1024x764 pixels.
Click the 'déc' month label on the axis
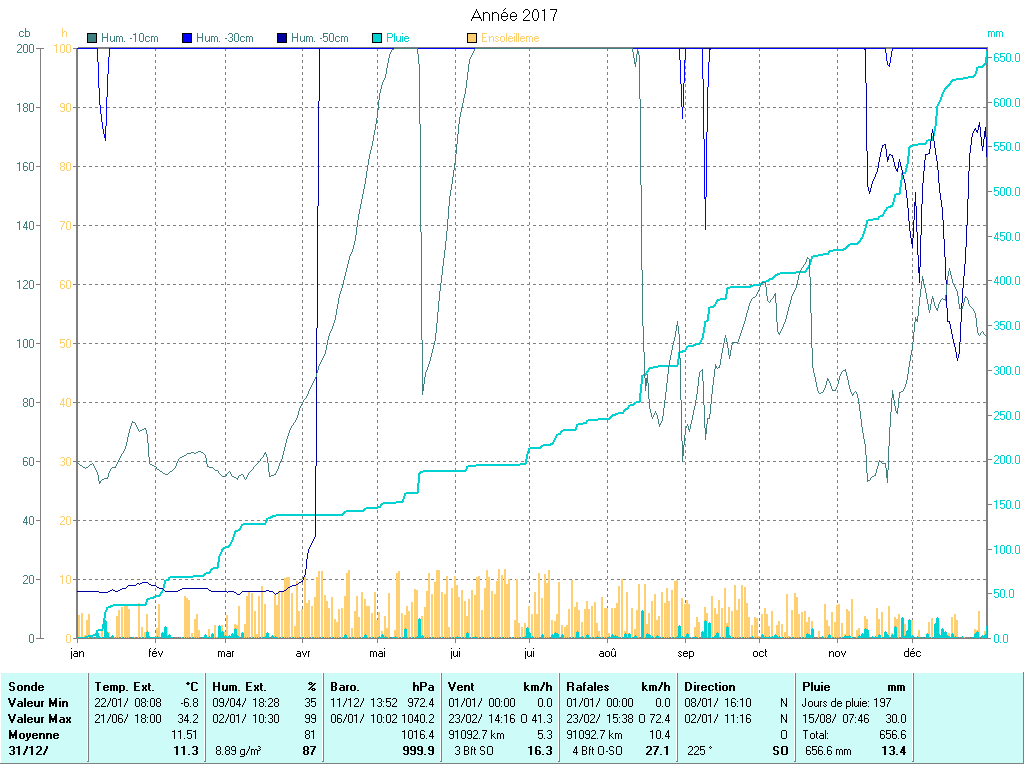911,653
